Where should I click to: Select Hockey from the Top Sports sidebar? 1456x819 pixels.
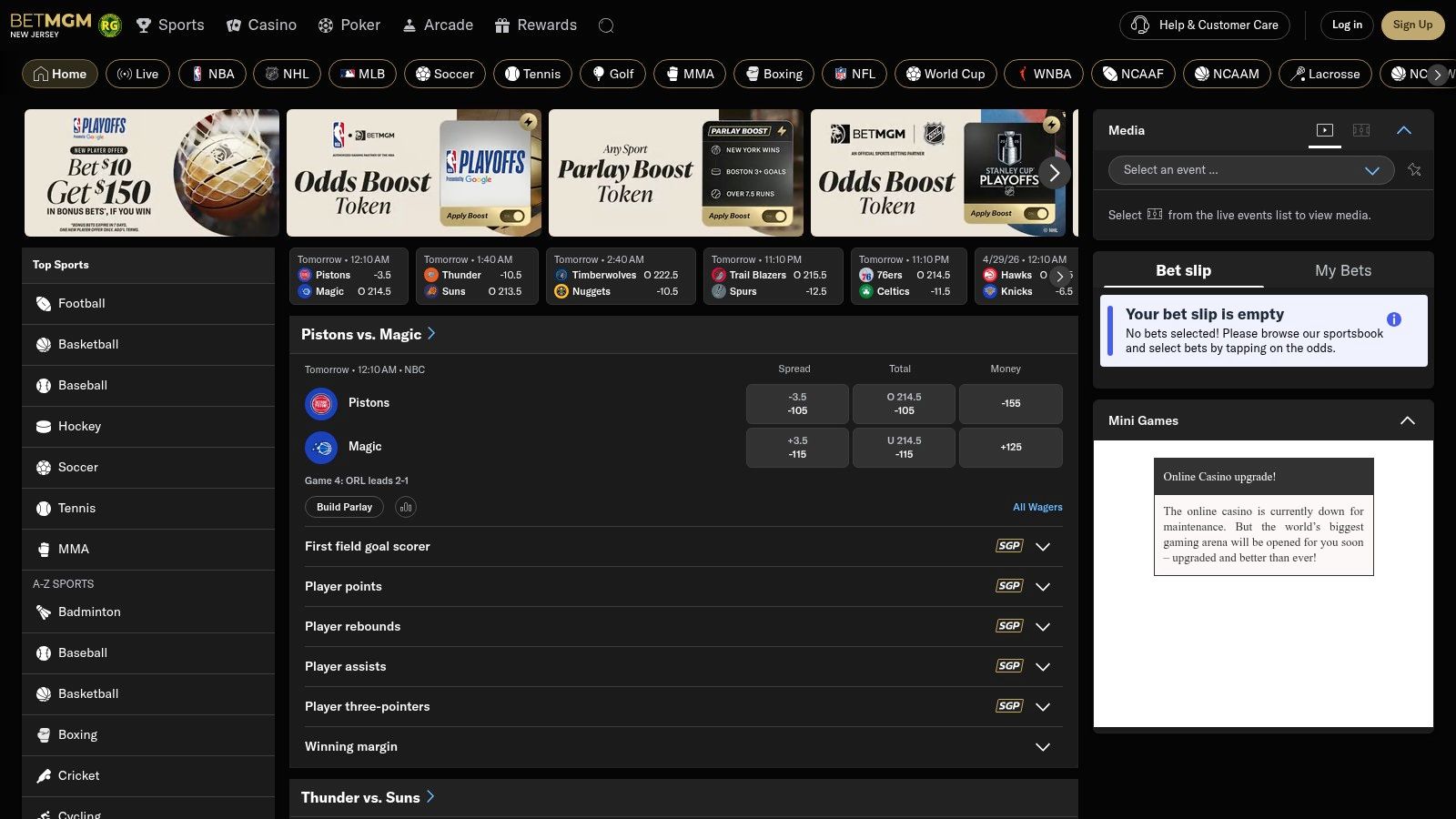[x=80, y=426]
